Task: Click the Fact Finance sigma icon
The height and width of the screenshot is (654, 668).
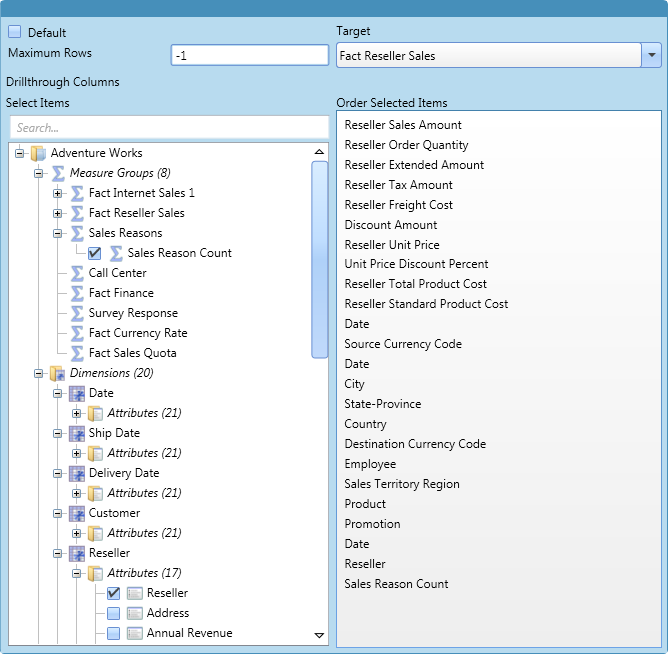Action: click(x=77, y=293)
